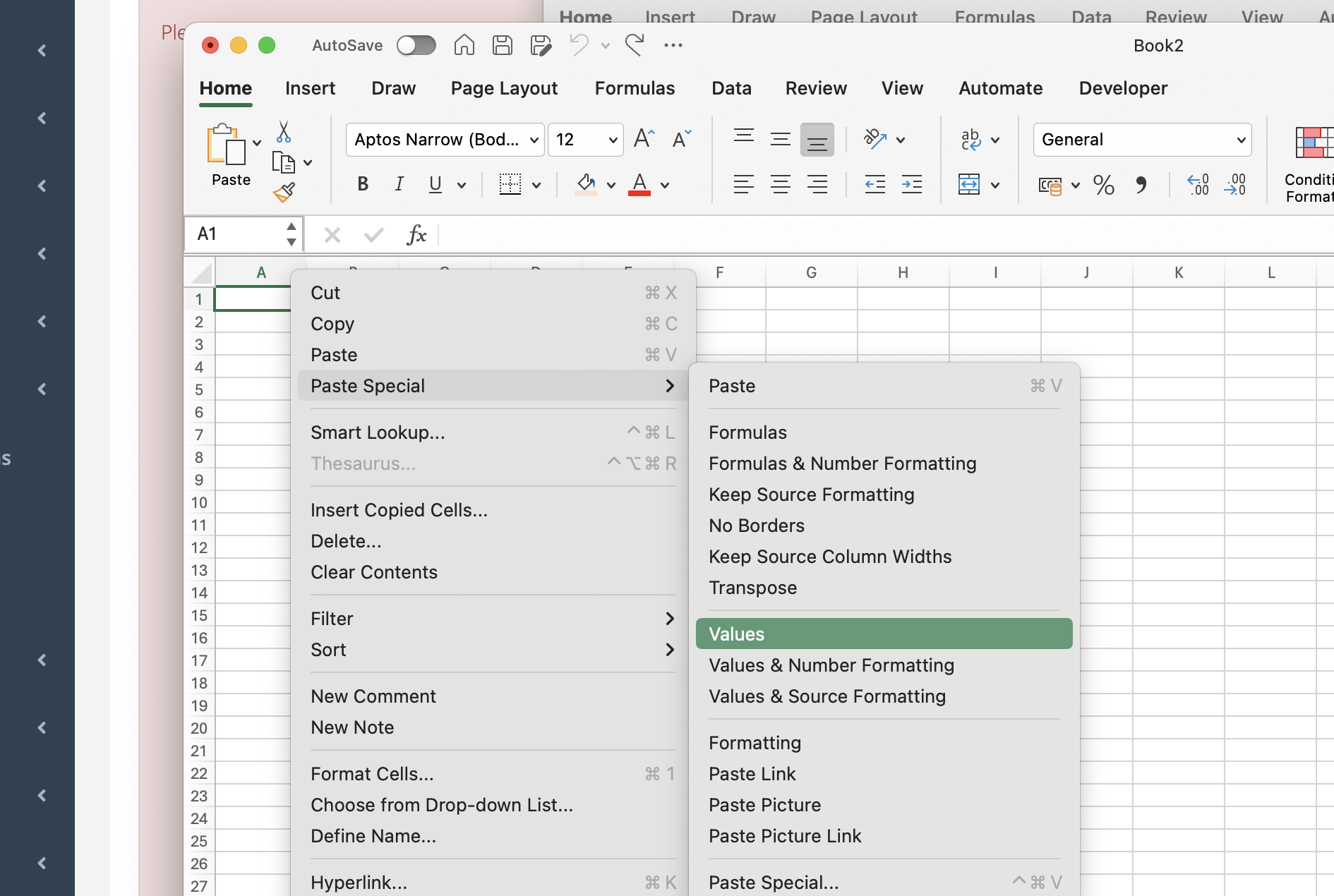Screen dimensions: 1334x896
Task: Switch to the Developer ribbon tab
Action: click(1123, 88)
